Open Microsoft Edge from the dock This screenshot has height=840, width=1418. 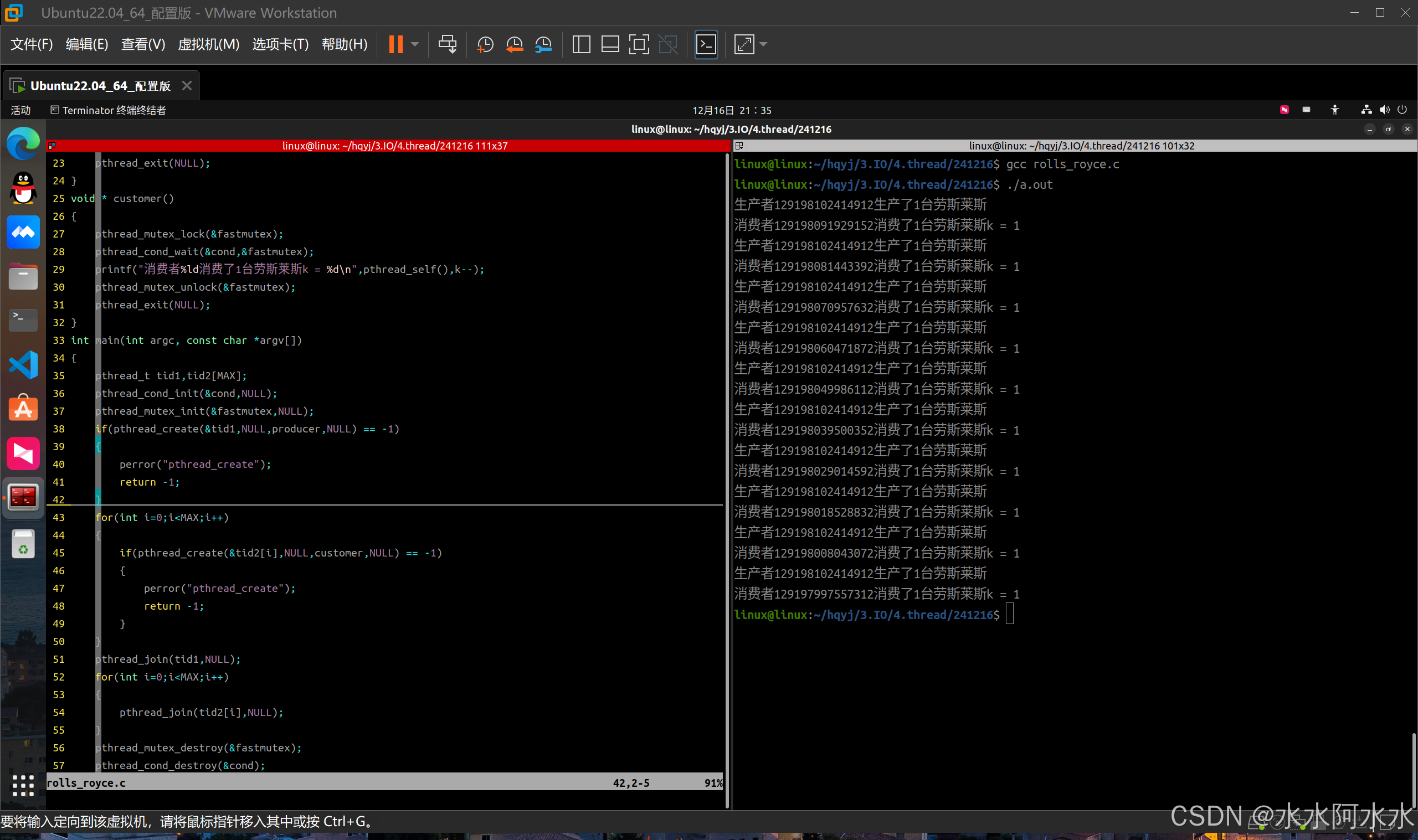coord(23,144)
